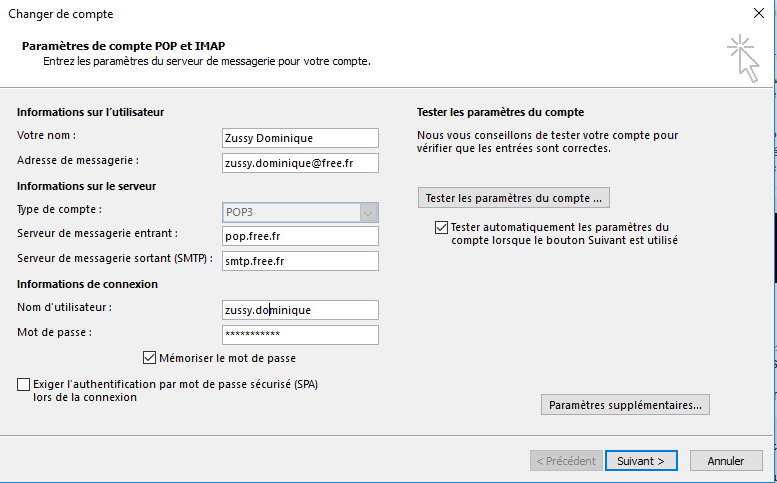
Task: Click the Suivant button
Action: point(641,461)
